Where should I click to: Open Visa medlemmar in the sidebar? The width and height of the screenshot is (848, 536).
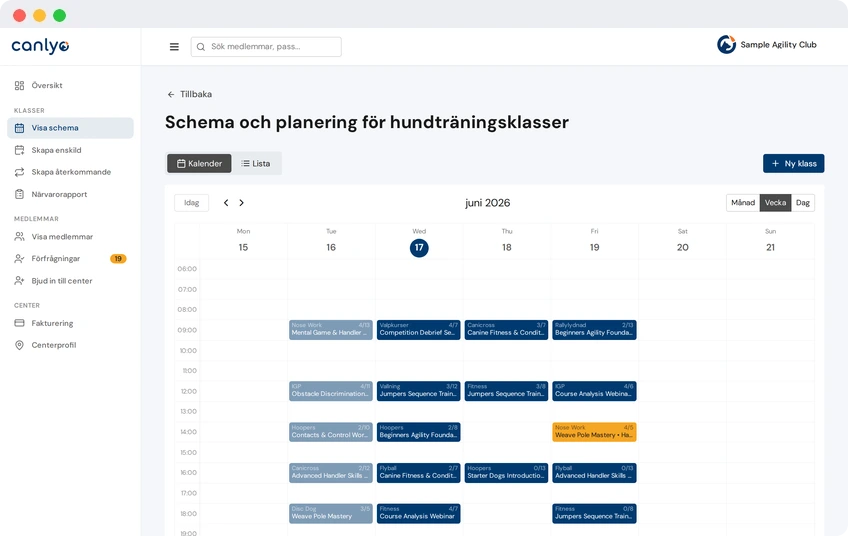tap(70, 237)
